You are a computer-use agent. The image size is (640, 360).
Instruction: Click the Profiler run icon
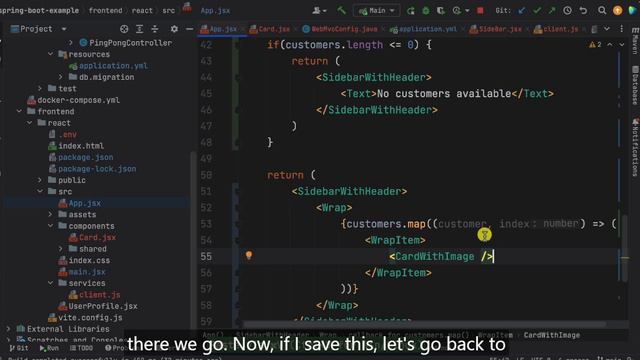point(457,11)
